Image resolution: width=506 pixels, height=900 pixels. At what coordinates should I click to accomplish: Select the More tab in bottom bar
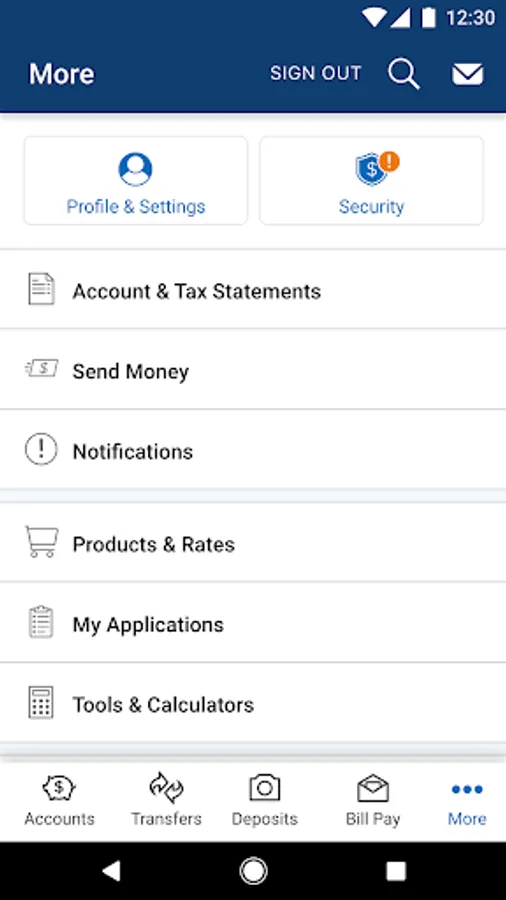point(467,800)
